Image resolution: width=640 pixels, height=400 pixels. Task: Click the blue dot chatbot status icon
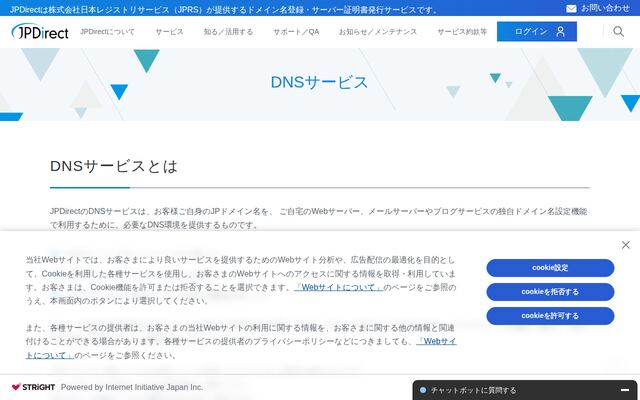(423, 390)
